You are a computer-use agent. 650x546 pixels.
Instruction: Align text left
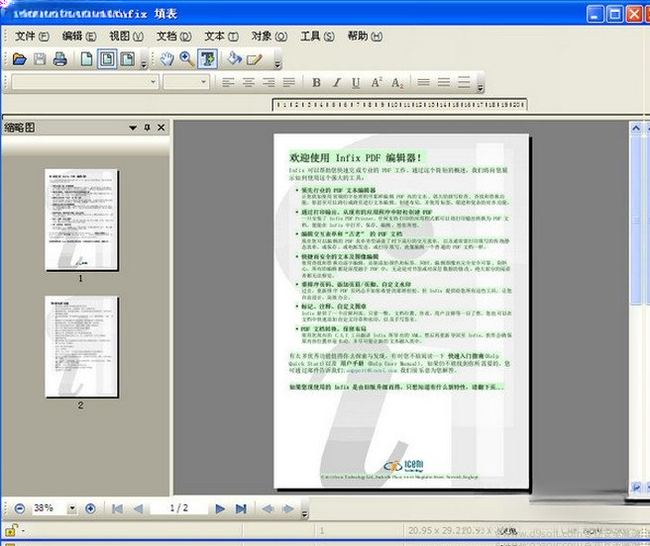click(228, 83)
